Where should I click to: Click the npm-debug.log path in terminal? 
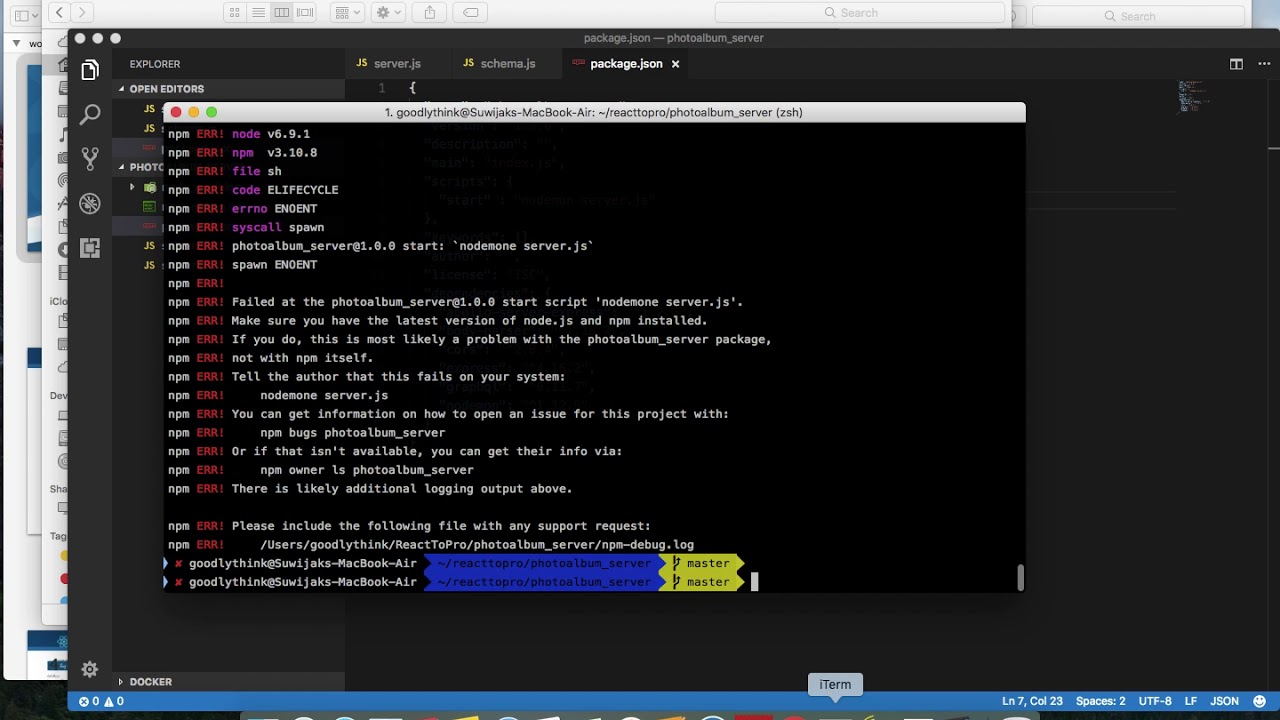(x=477, y=545)
